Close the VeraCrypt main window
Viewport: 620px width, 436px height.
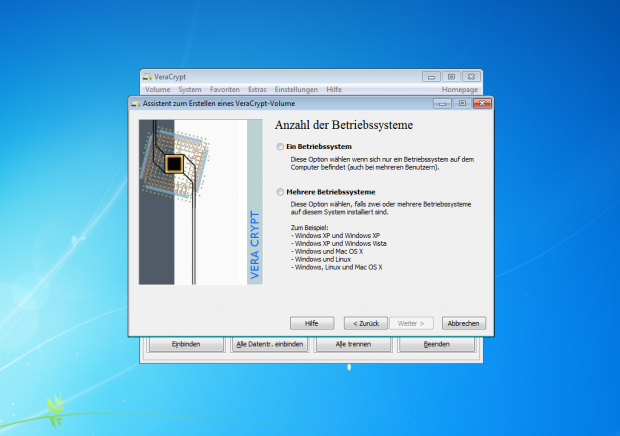pyautogui.click(x=471, y=77)
